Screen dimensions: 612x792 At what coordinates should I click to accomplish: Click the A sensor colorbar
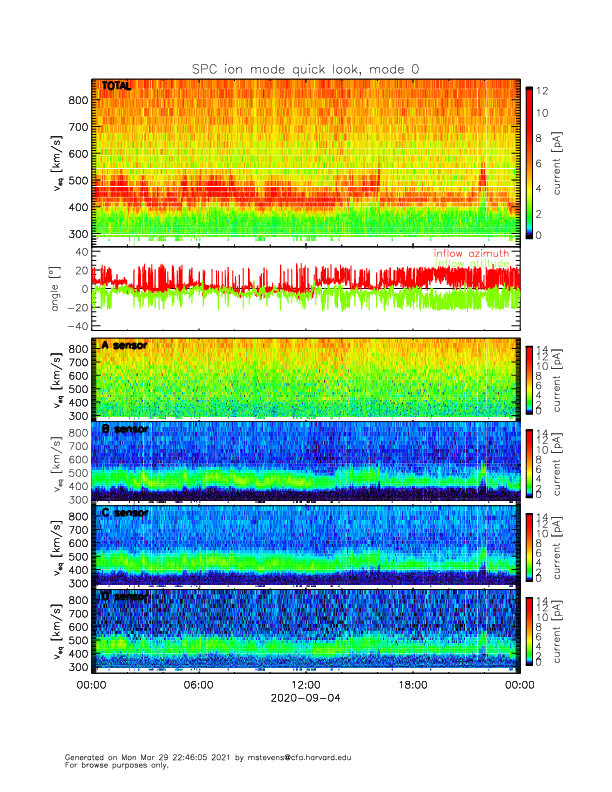coord(529,378)
